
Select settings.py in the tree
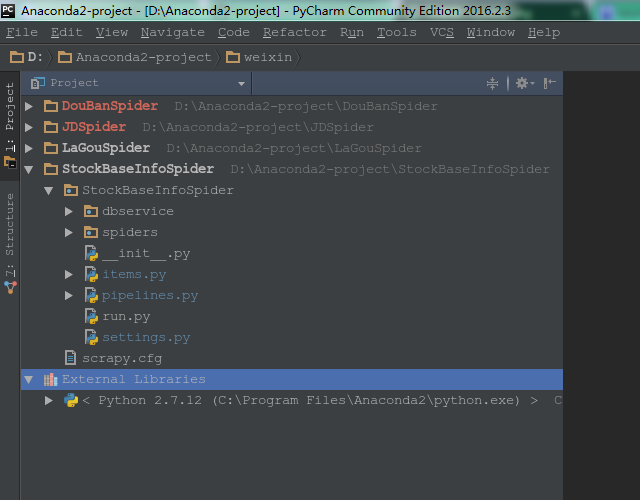click(146, 338)
